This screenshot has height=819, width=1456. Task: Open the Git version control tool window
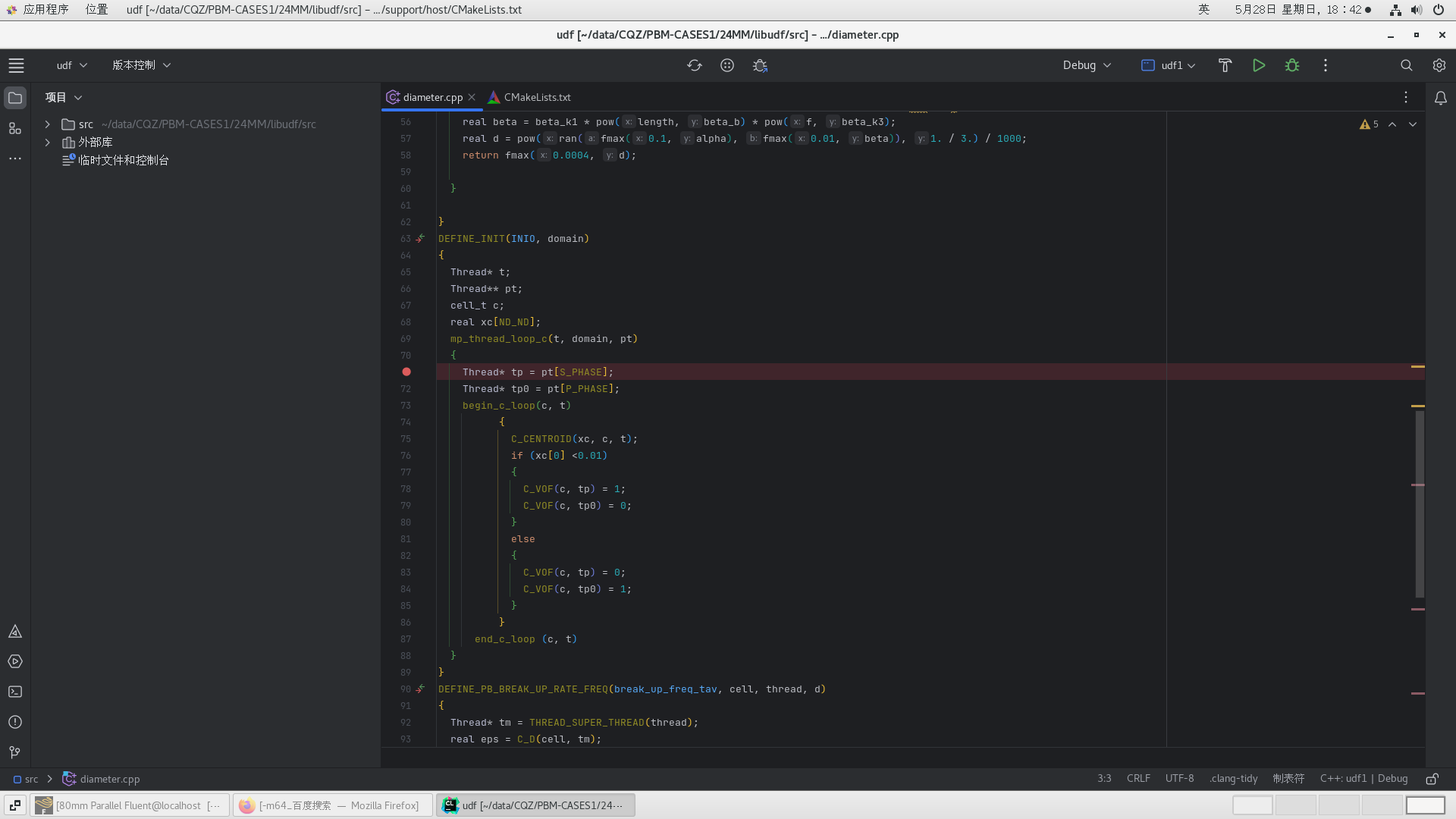coord(15,753)
